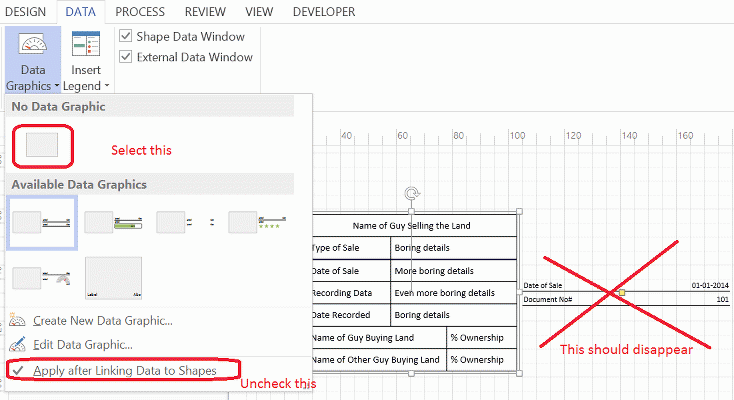This screenshot has height=400, width=734.
Task: Select the blank No Data Graphic thumbnail
Action: (42, 147)
